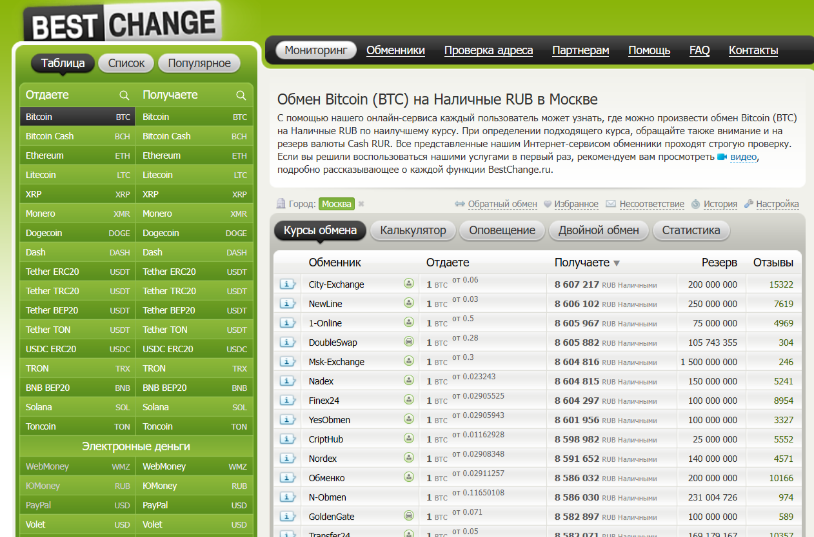Click the status badge icon beside Nadex
The image size is (814, 537).
click(x=409, y=380)
